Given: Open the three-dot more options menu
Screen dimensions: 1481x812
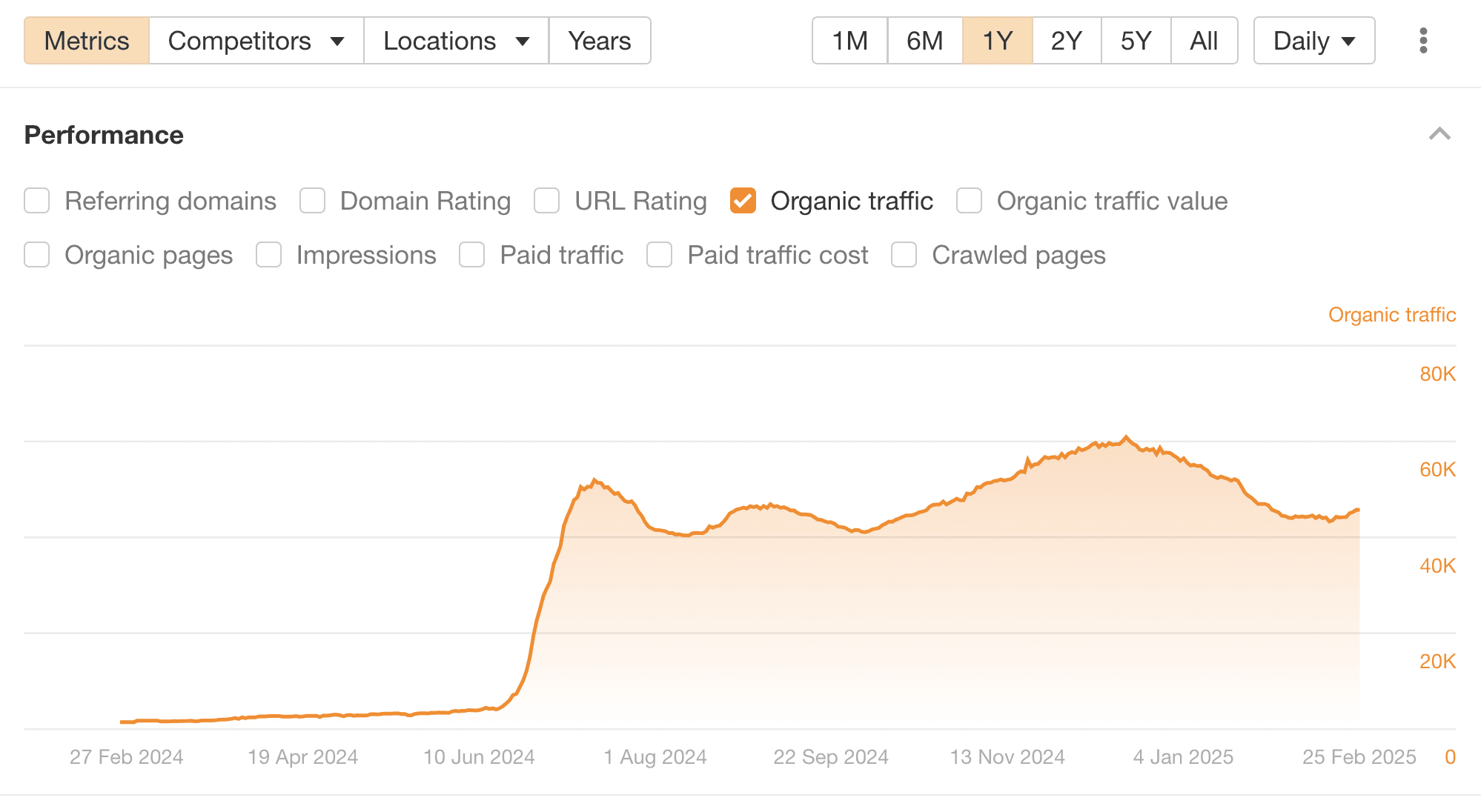Looking at the screenshot, I should coord(1422,41).
